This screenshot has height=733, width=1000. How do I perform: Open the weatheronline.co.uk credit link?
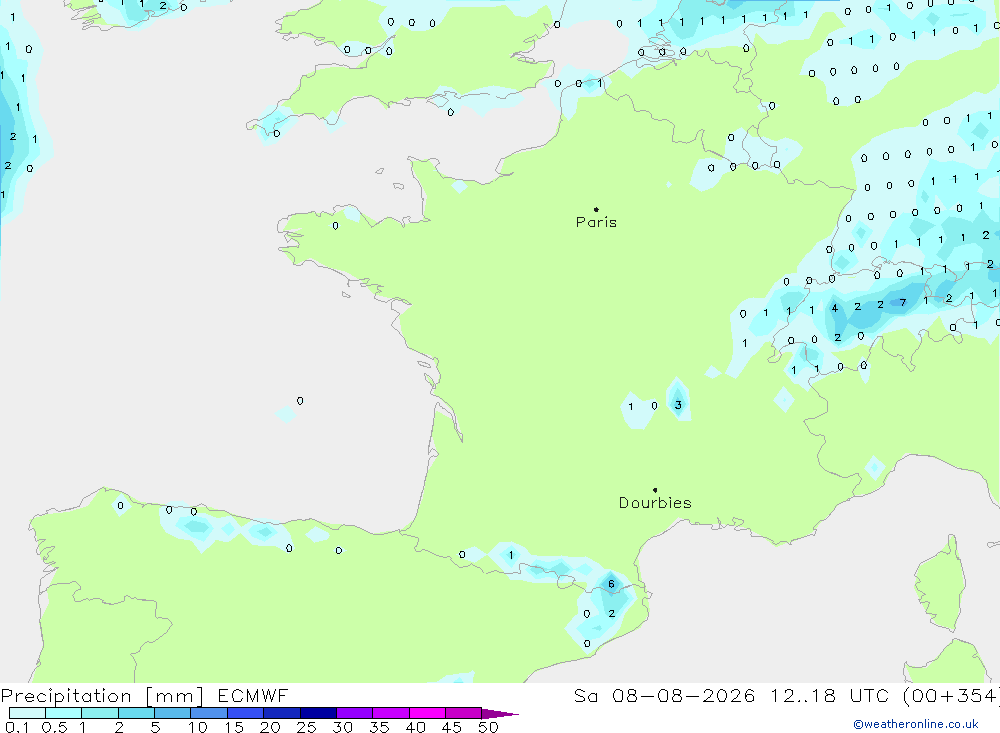point(916,724)
